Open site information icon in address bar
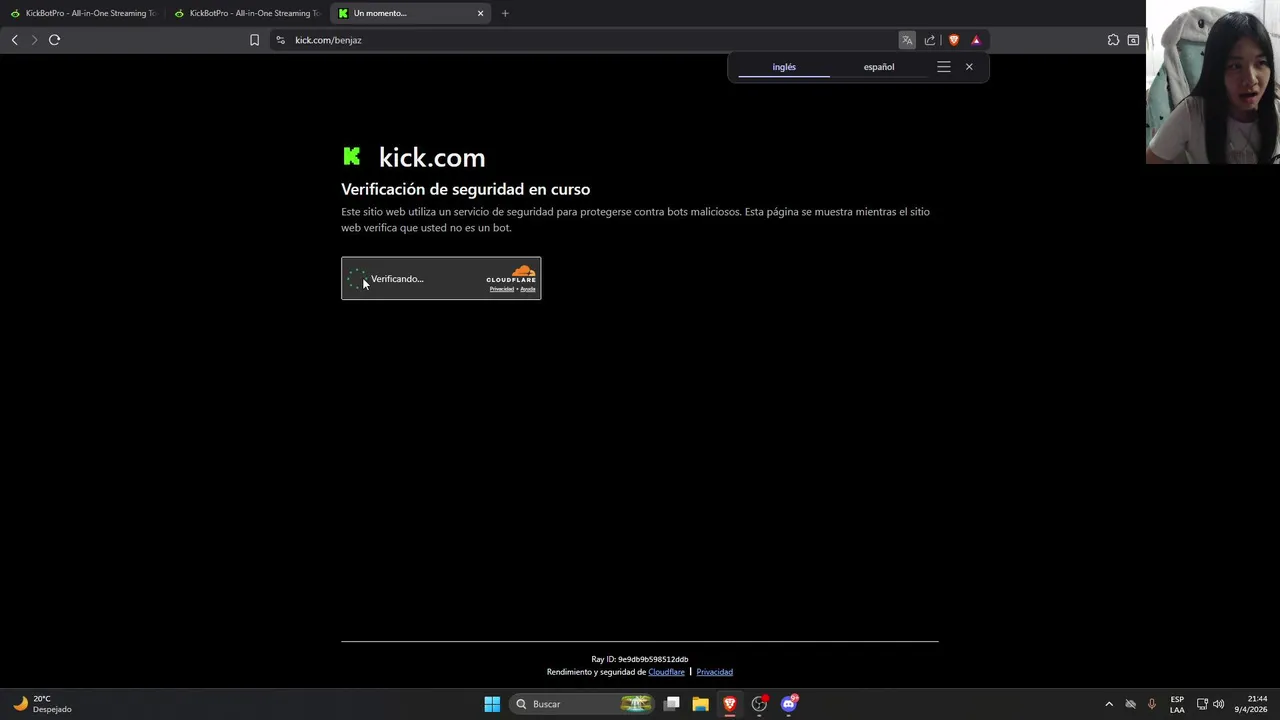Screen dimensions: 1280x720 click(x=280, y=40)
